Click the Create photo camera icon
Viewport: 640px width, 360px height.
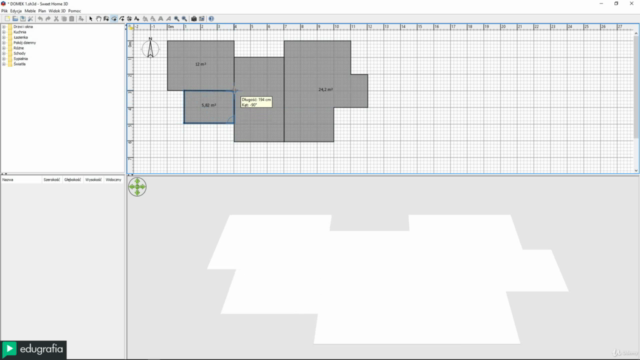pyautogui.click(x=194, y=19)
